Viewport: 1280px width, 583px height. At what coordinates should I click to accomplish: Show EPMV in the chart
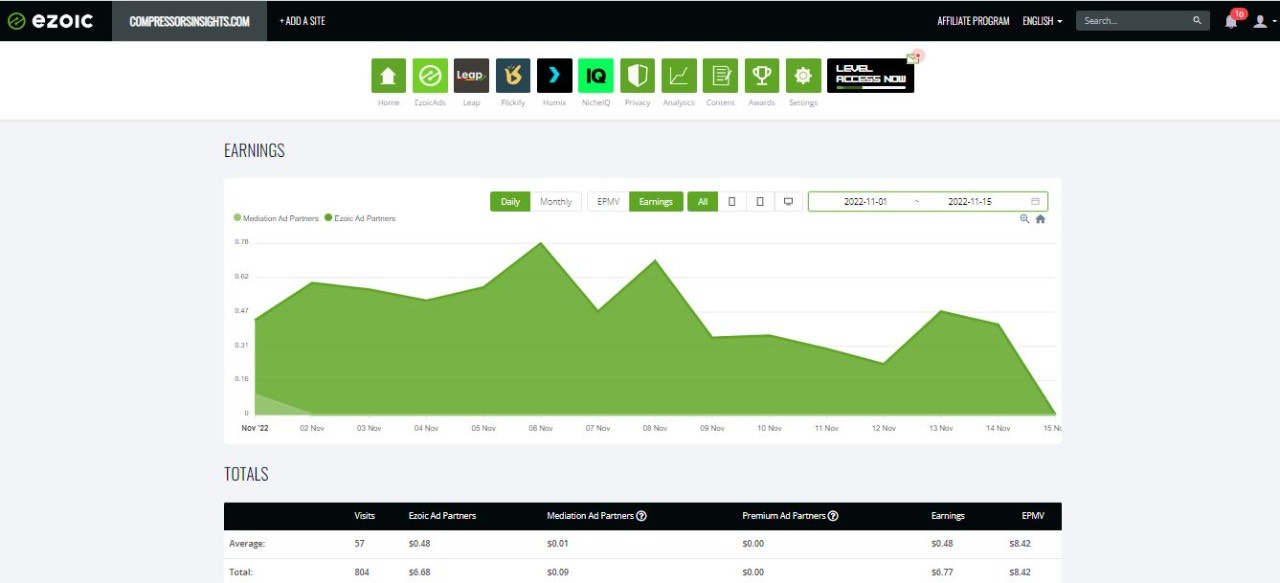(608, 202)
